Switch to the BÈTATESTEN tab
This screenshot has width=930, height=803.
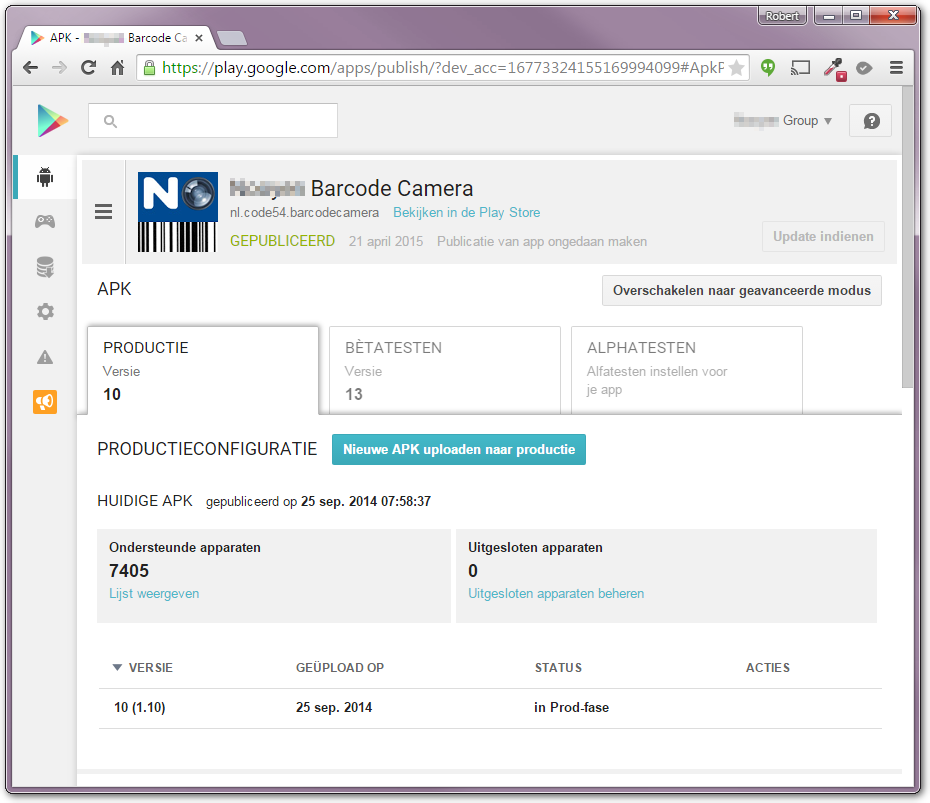click(445, 370)
